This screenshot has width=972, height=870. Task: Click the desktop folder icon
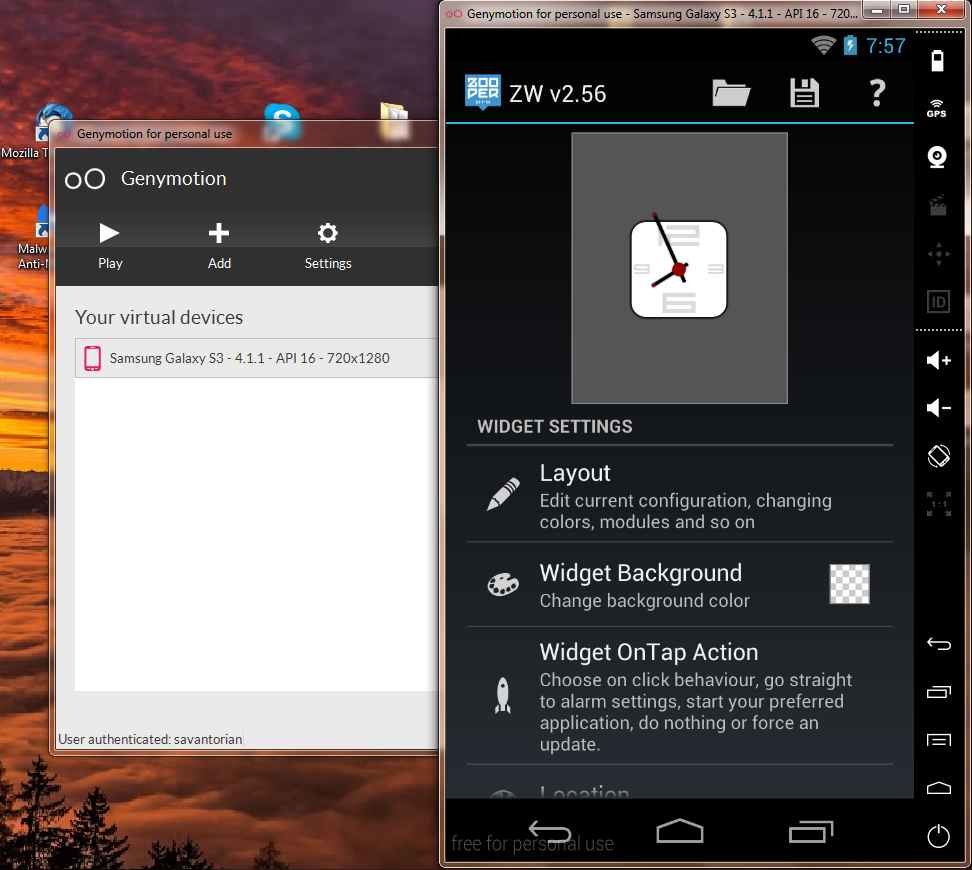[394, 120]
